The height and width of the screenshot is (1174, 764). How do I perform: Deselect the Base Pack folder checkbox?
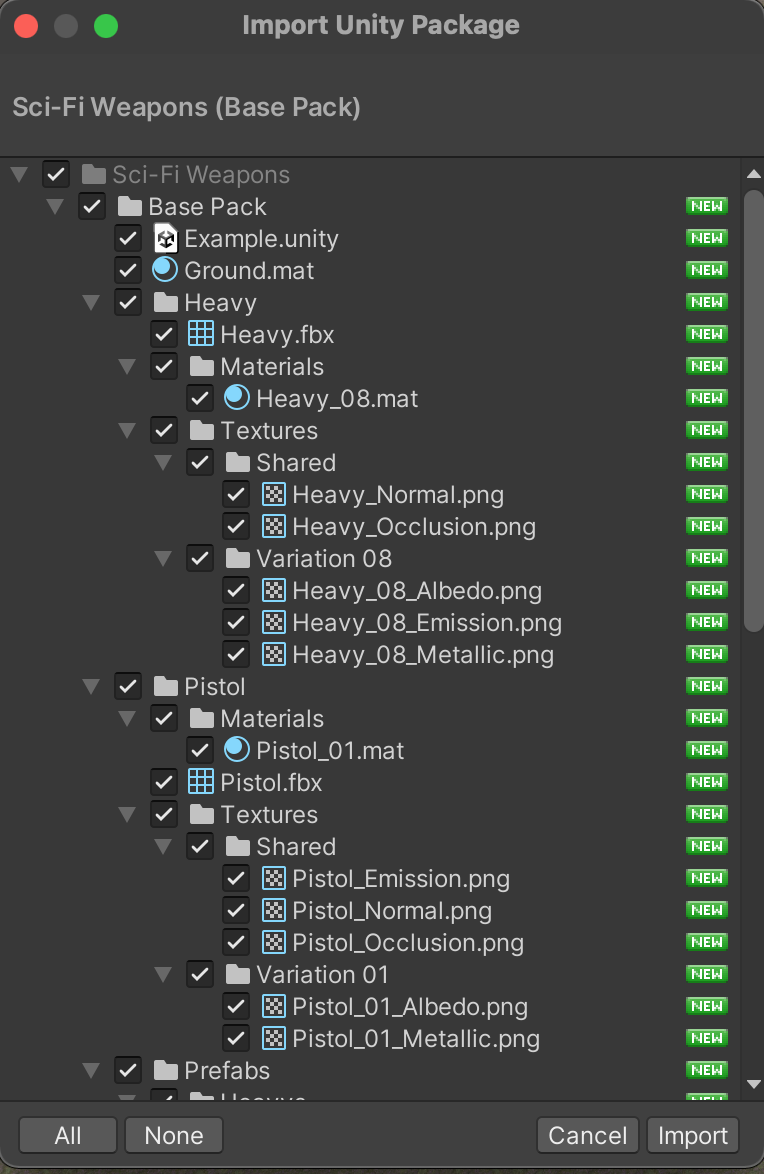click(x=92, y=207)
